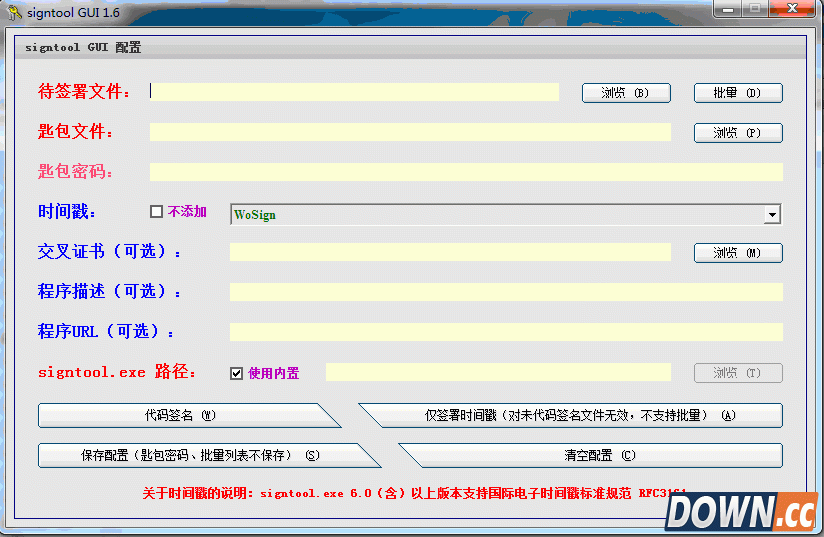
Task: Click the signtool GUI 配置 group header
Action: pos(84,47)
